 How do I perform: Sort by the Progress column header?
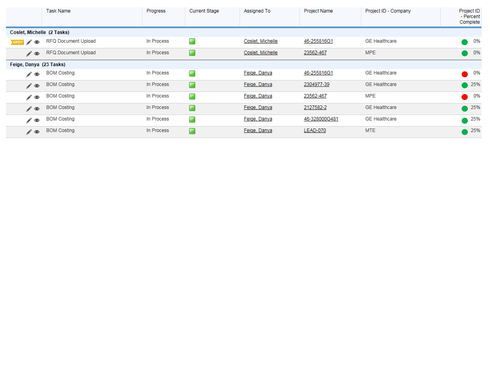pyautogui.click(x=156, y=11)
